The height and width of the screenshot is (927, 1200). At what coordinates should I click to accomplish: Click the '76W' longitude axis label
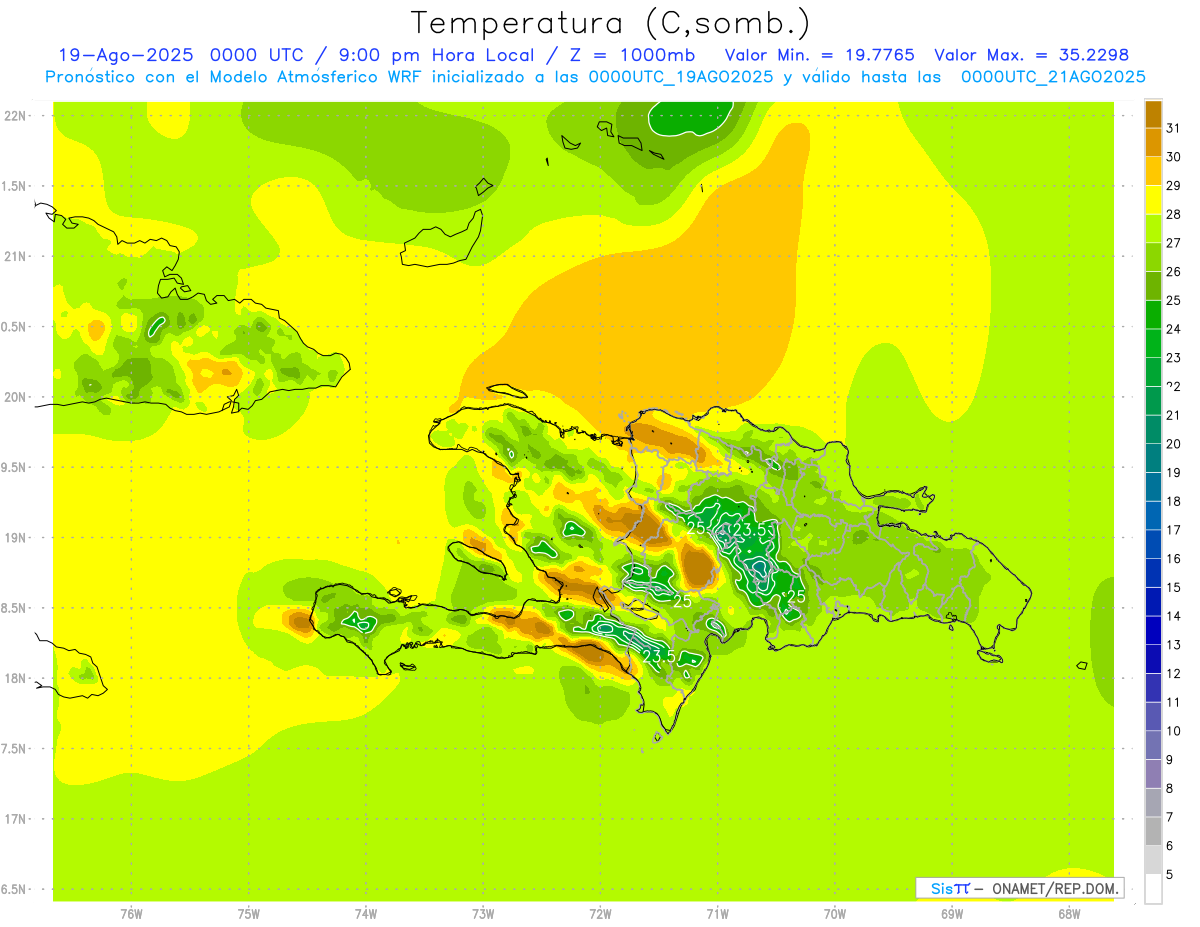(131, 913)
